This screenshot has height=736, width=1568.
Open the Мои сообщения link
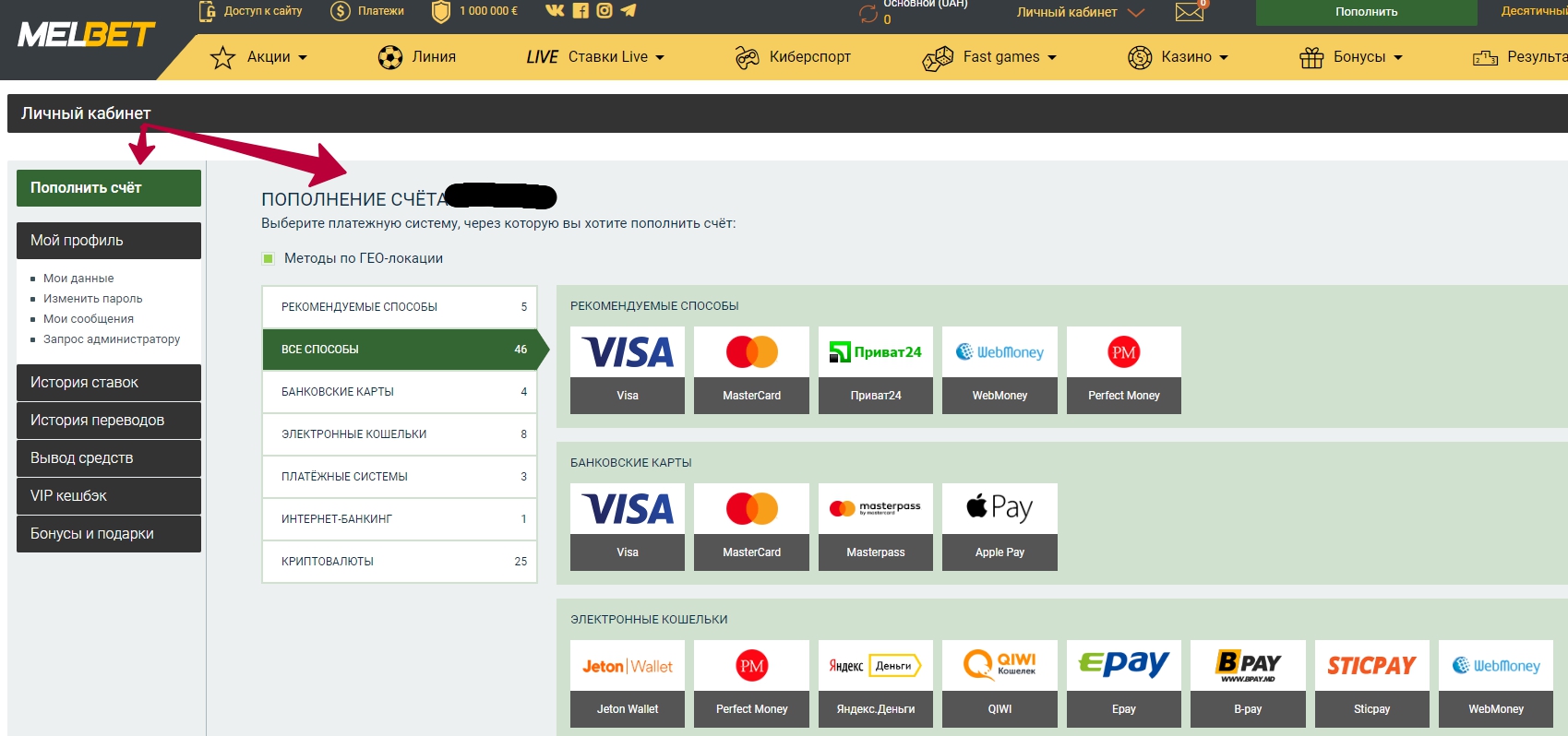click(x=89, y=319)
